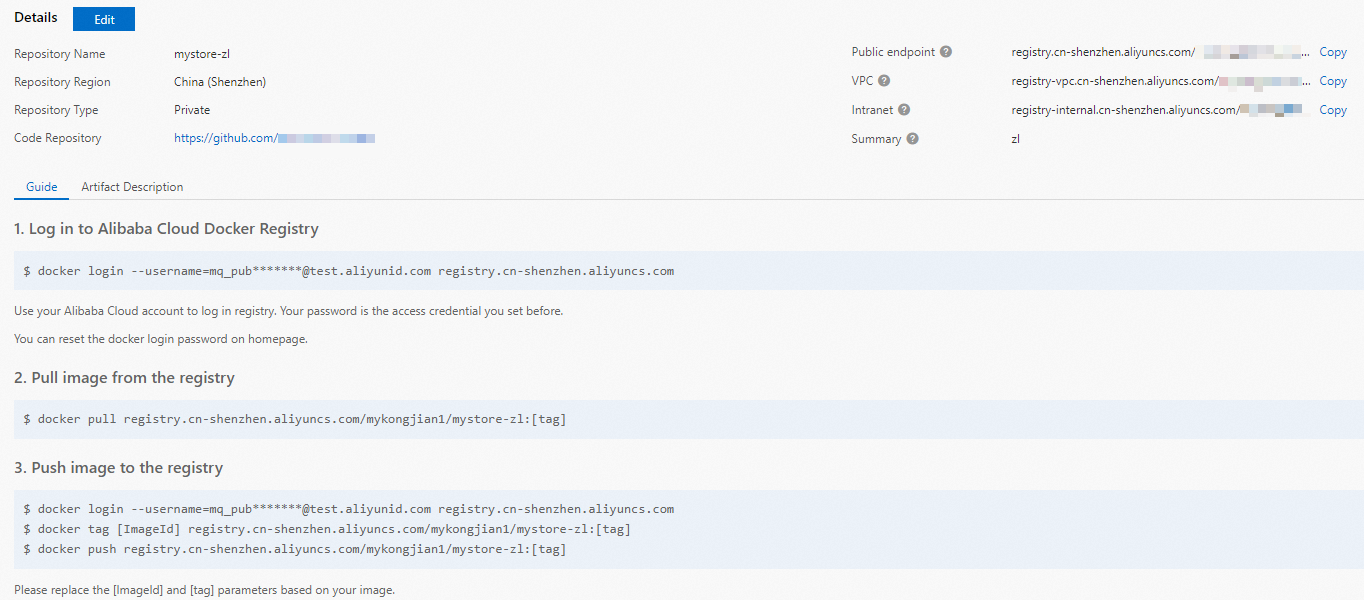The image size is (1364, 600).
Task: Click the blurred Public endpoint value field
Action: [x=1250, y=52]
